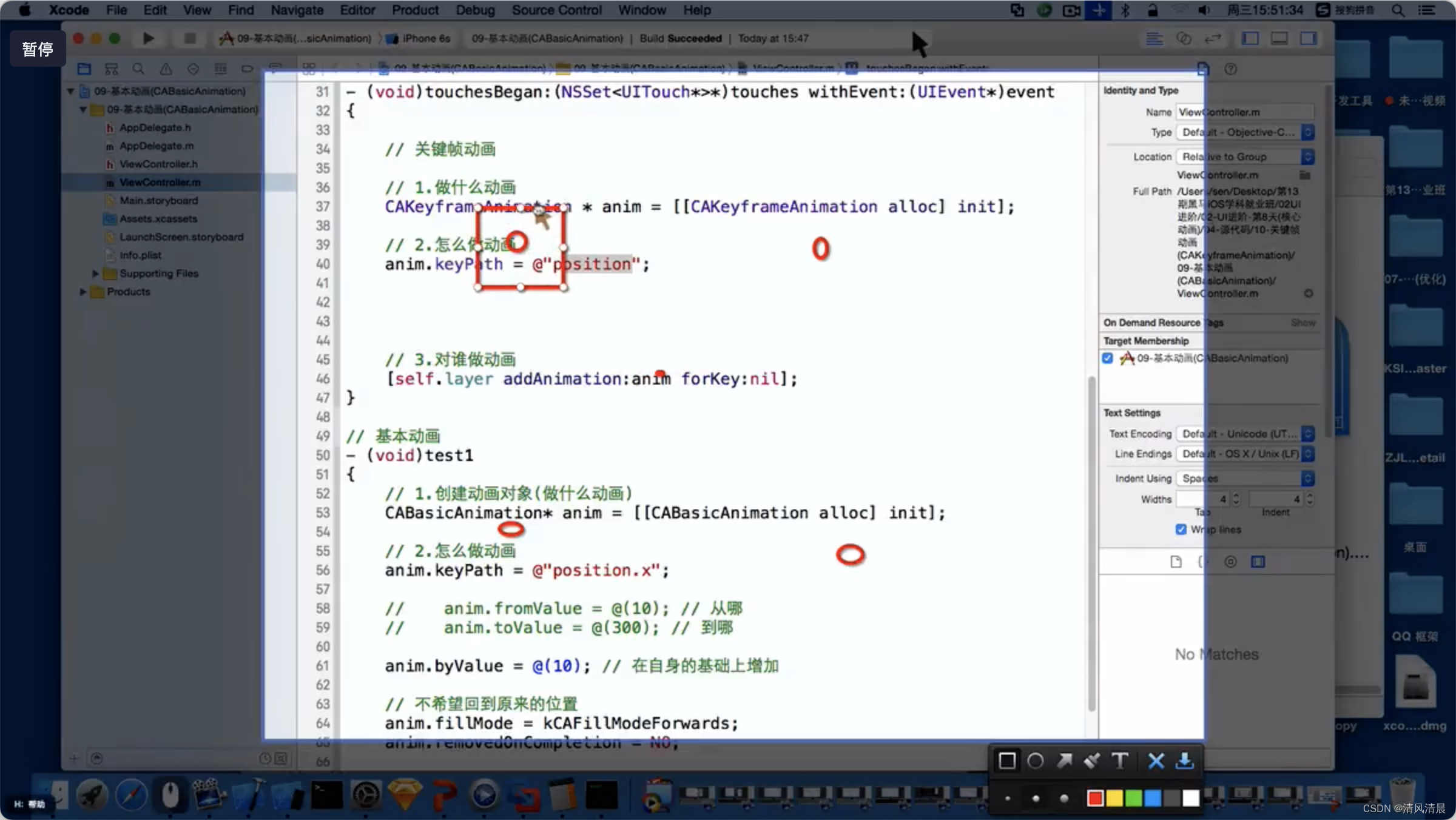The width and height of the screenshot is (1456, 820).
Task: Click the add button below the navigator
Action: (74, 758)
